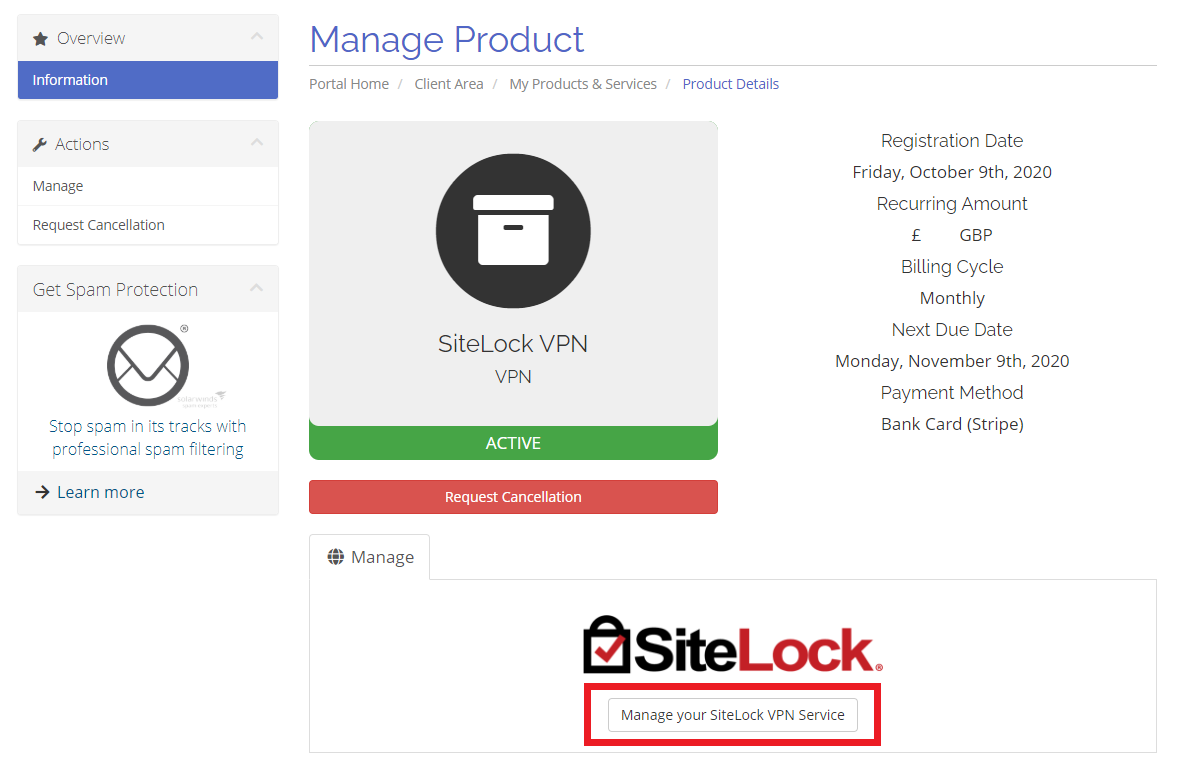Click Manage your SiteLock VPN Service

pos(732,715)
